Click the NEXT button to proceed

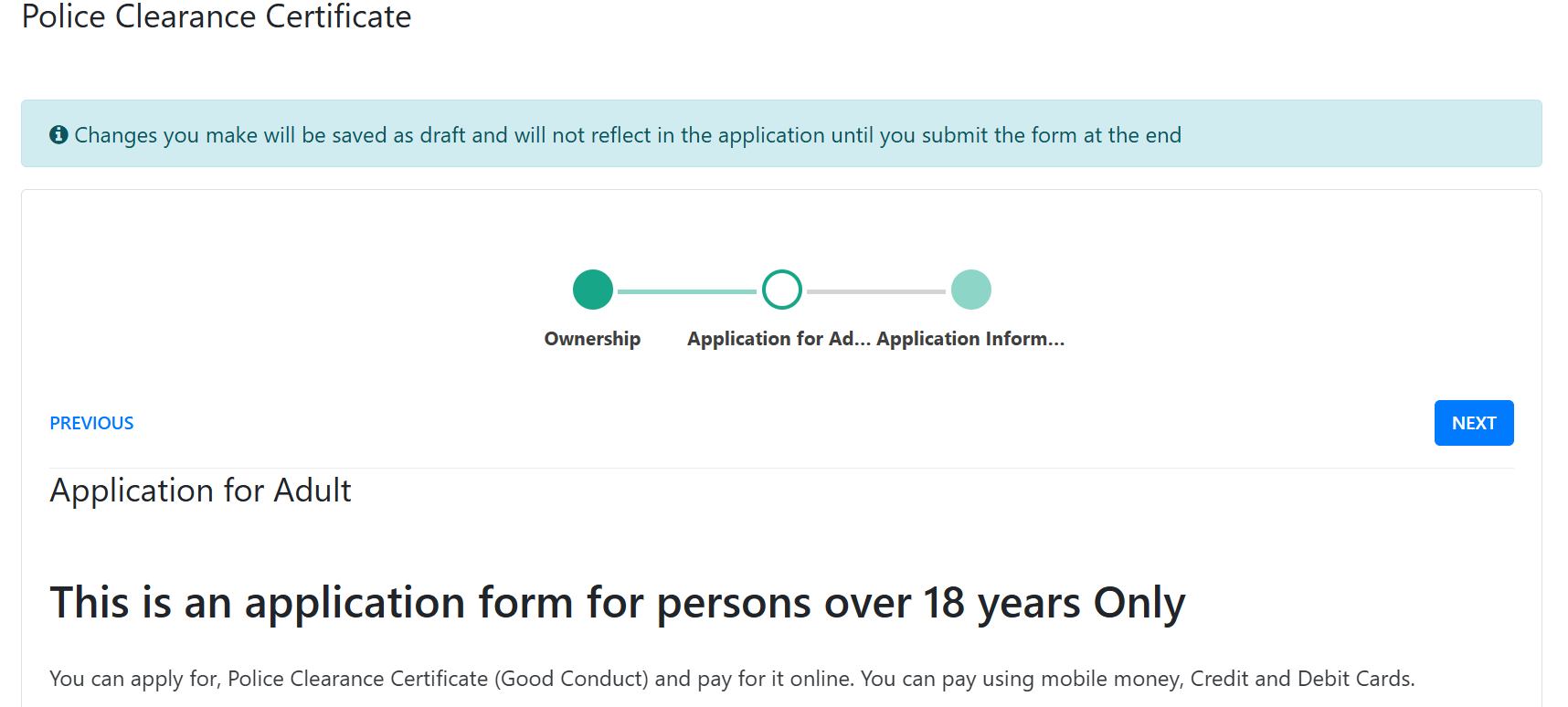[1473, 422]
